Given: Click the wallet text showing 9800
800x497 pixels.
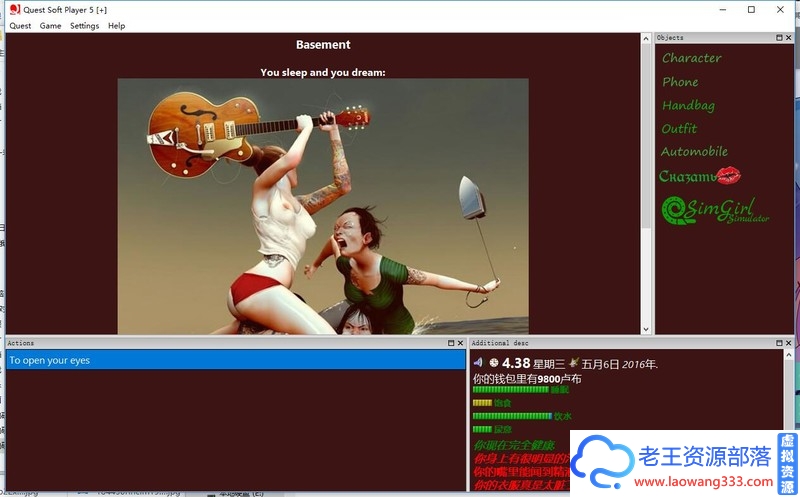Looking at the screenshot, I should pos(527,379).
